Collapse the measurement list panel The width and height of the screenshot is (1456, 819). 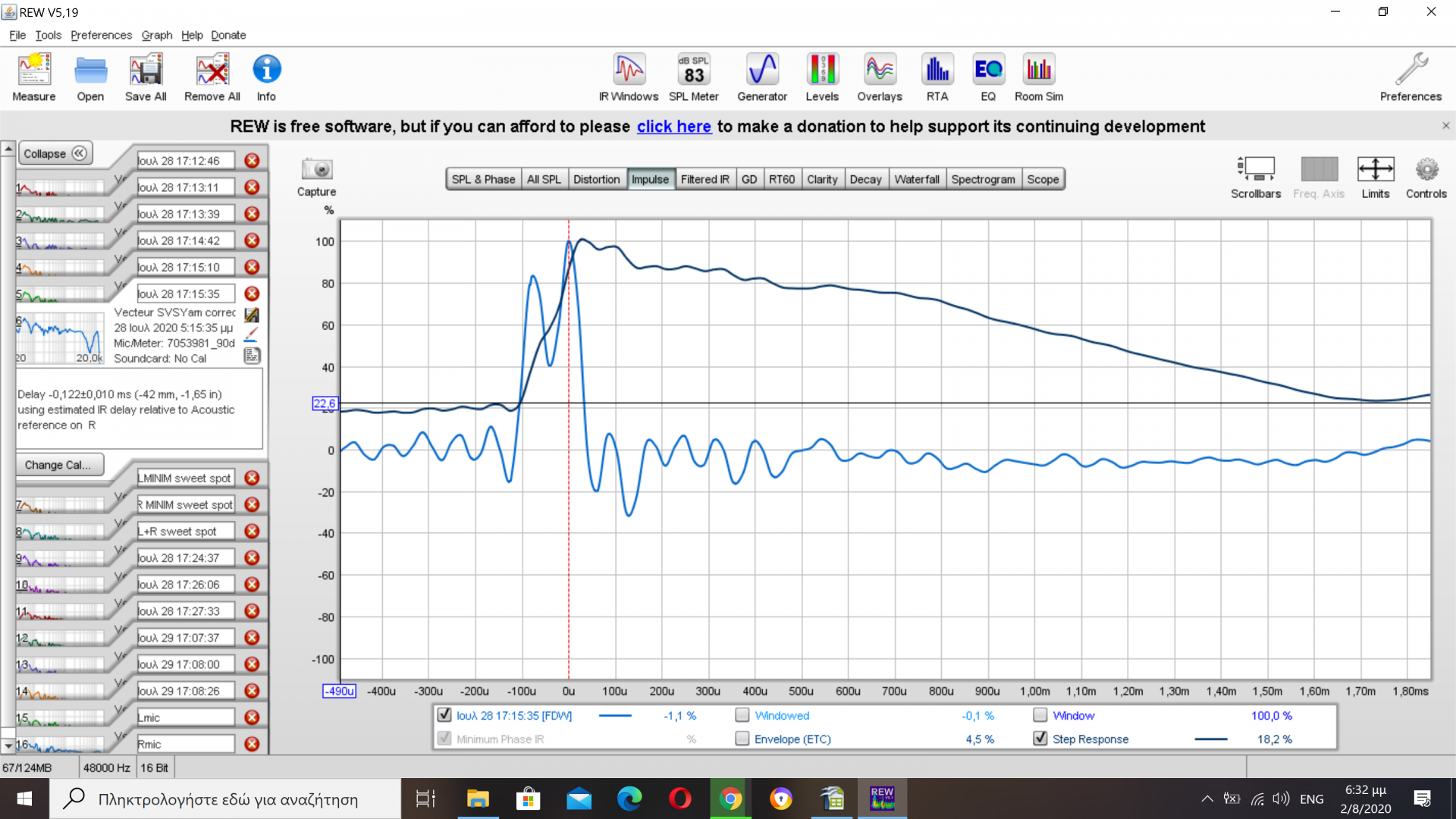(55, 153)
